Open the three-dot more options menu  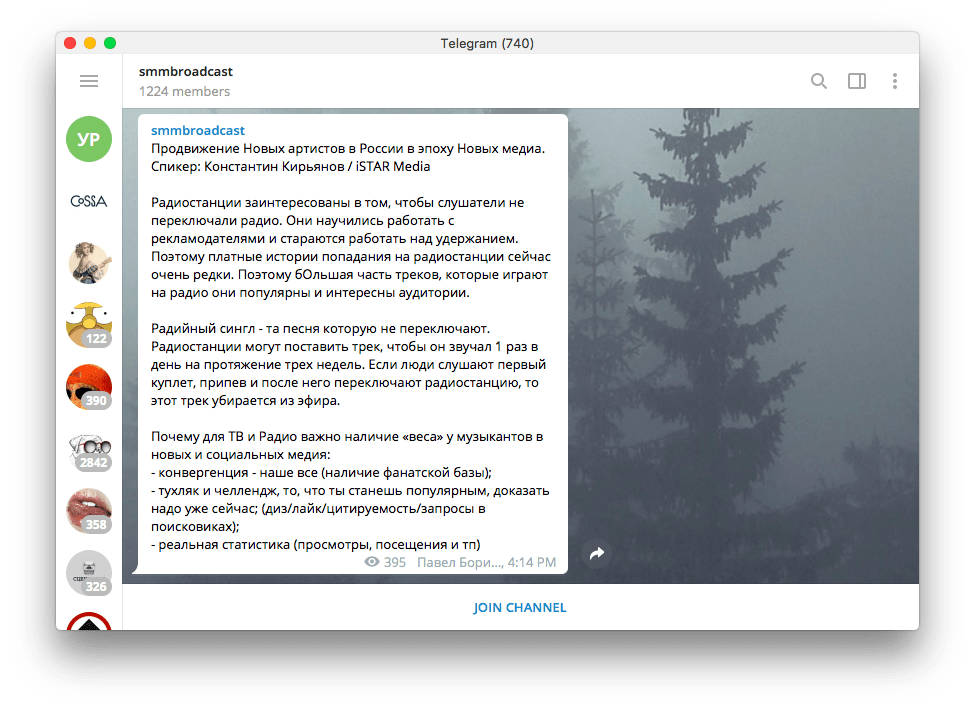point(895,81)
